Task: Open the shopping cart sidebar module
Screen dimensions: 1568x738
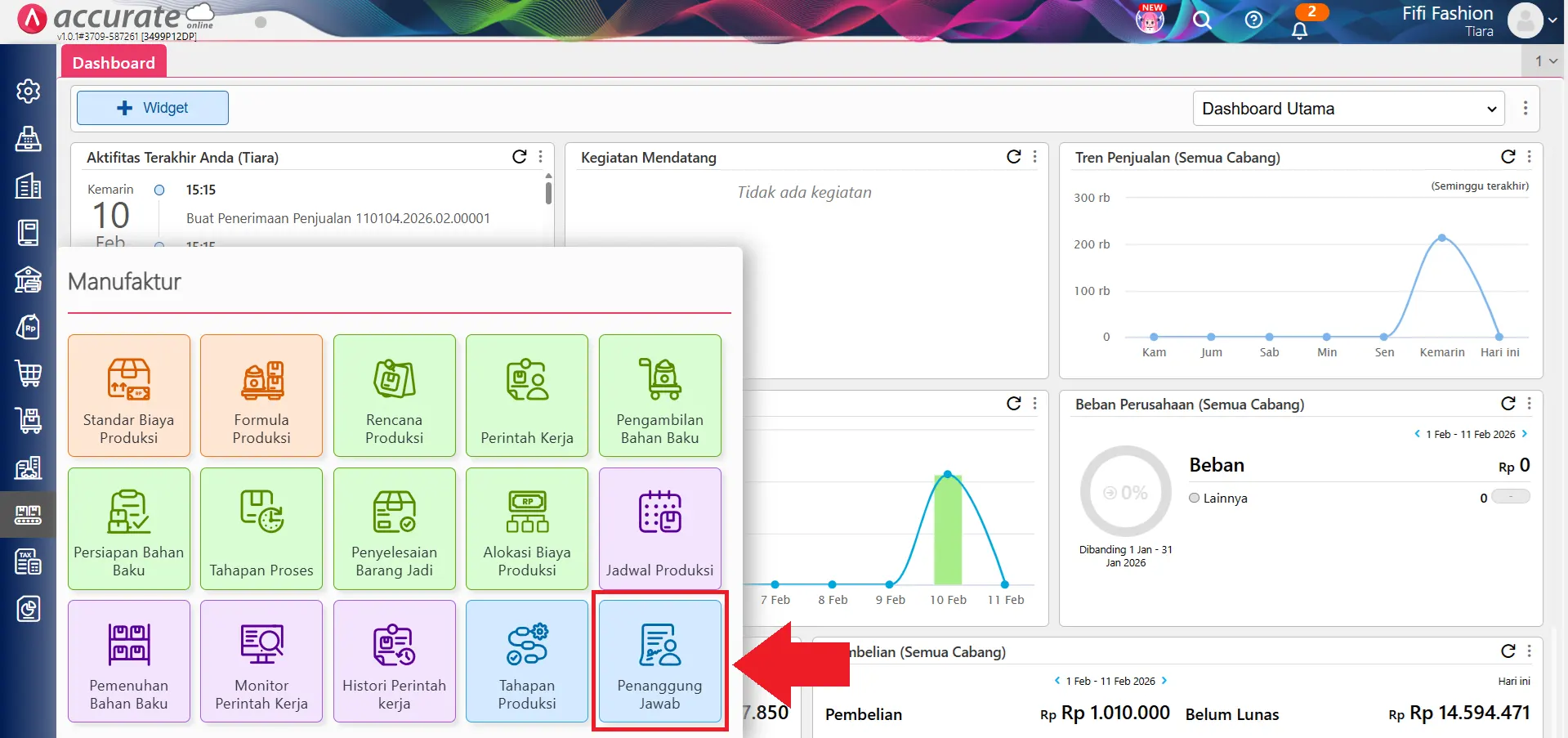Action: 29,373
